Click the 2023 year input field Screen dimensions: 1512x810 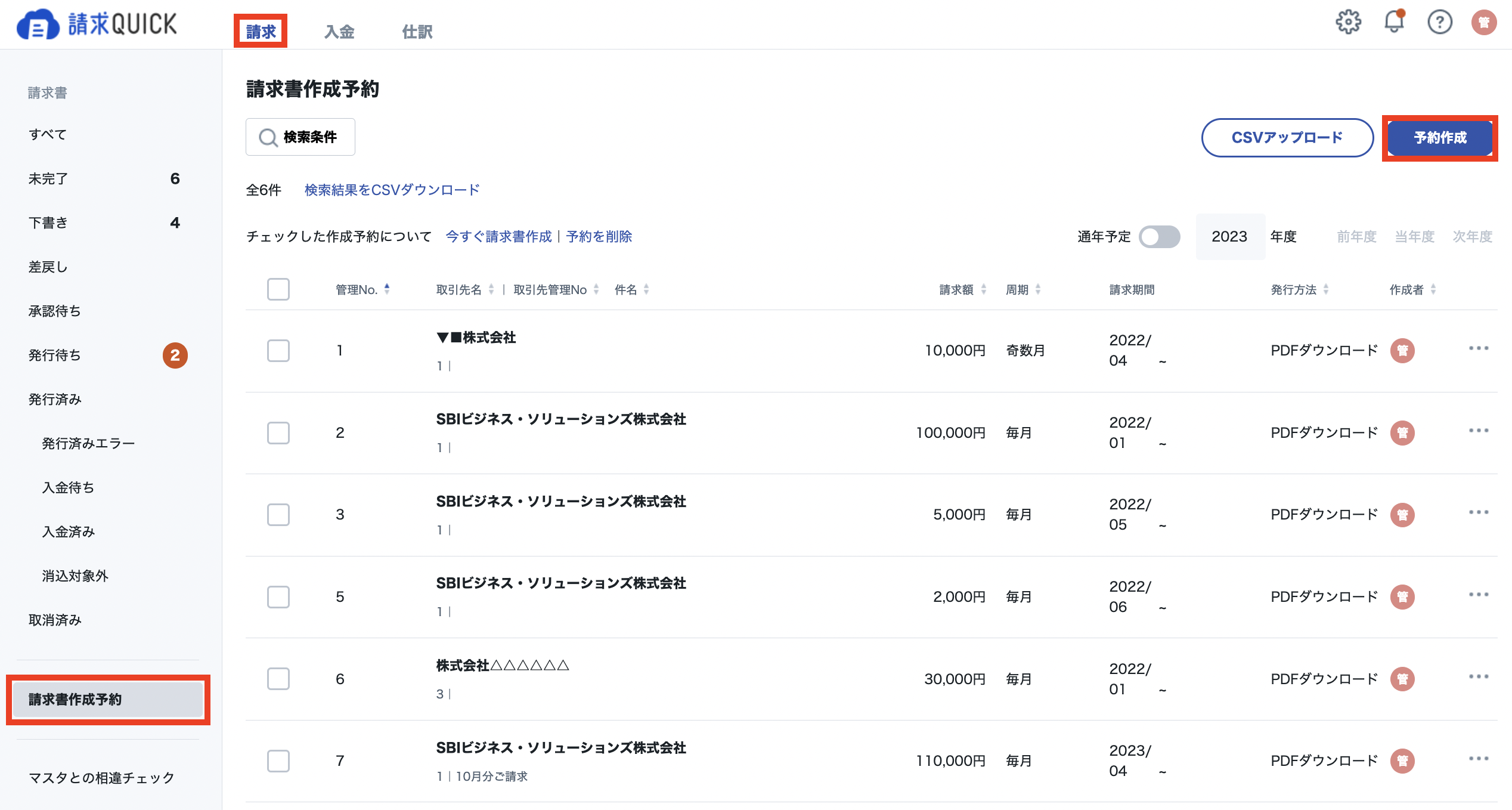(x=1230, y=237)
